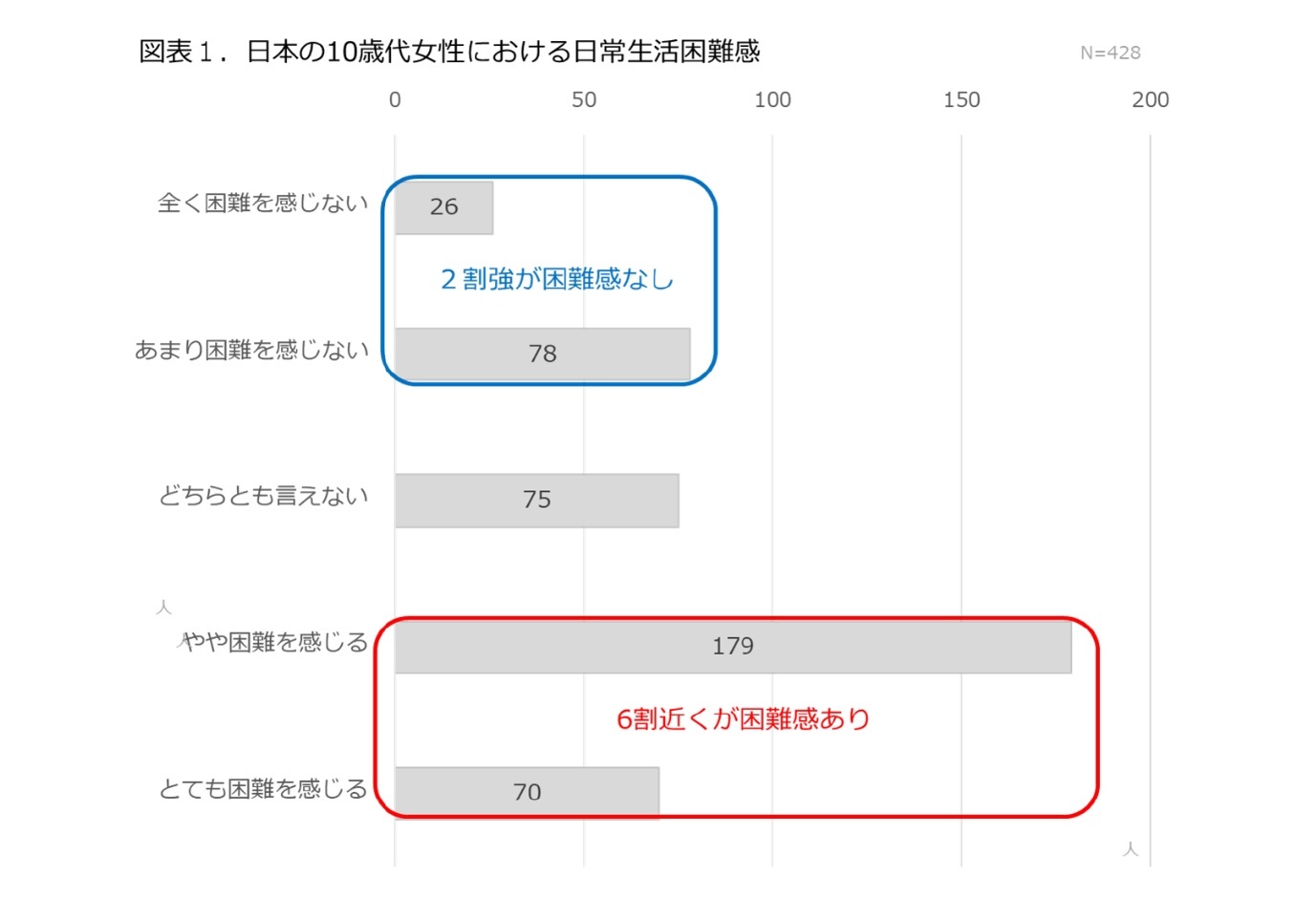This screenshot has width=1316, height=899.
Task: Click the axis tick label 100
Action: coord(772,100)
